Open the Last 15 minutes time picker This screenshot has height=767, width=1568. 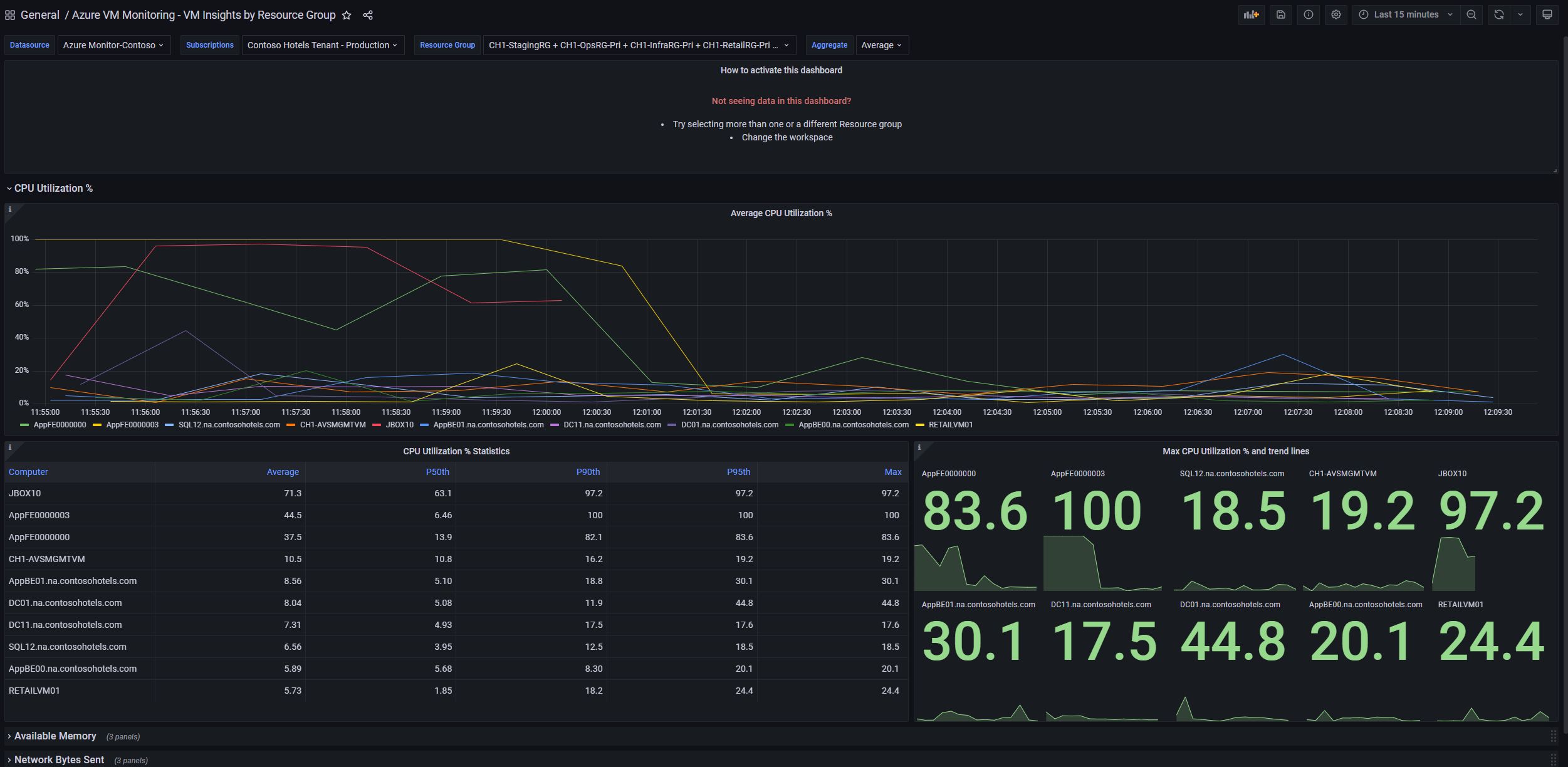click(x=1406, y=14)
